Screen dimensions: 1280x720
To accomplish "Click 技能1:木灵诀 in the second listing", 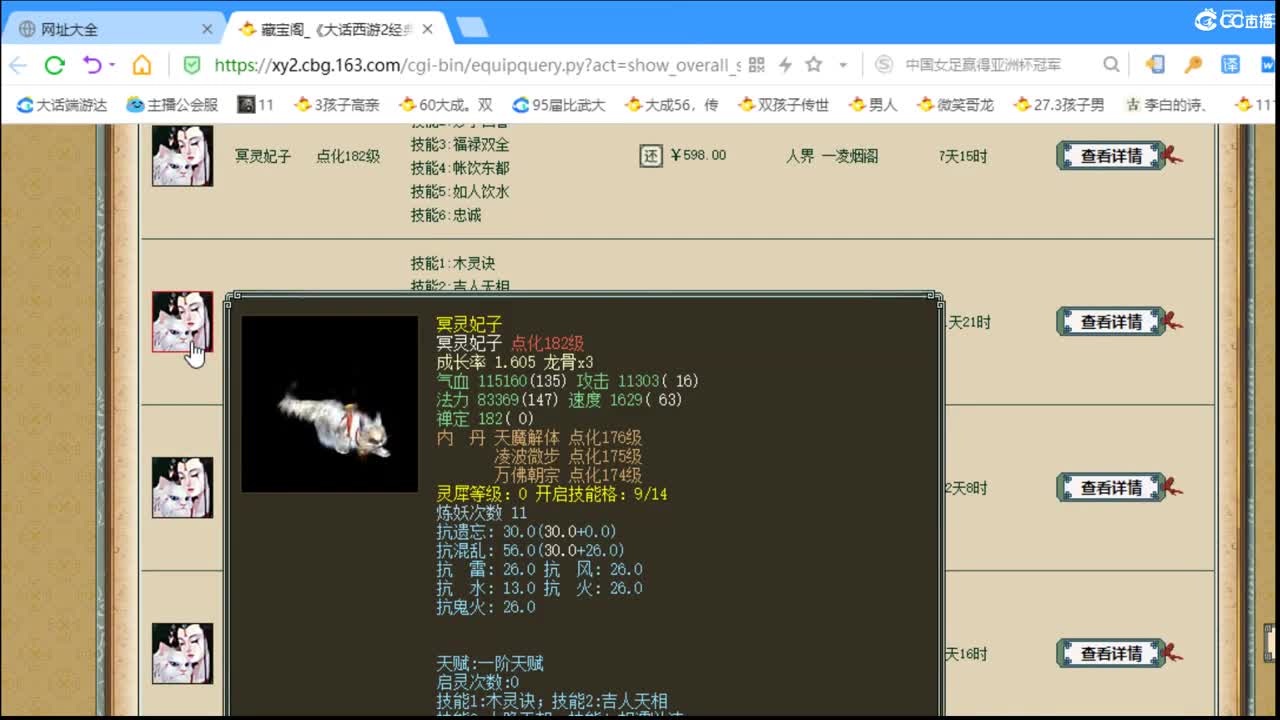I will tap(453, 264).
